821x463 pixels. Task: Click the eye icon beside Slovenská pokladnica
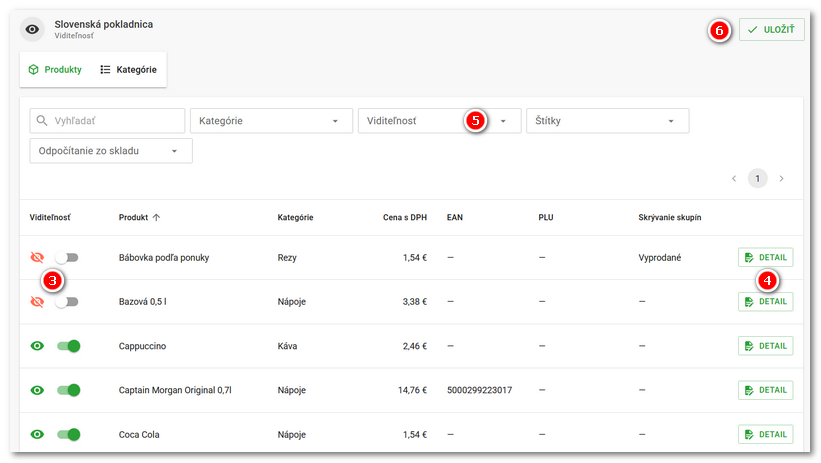tap(32, 29)
